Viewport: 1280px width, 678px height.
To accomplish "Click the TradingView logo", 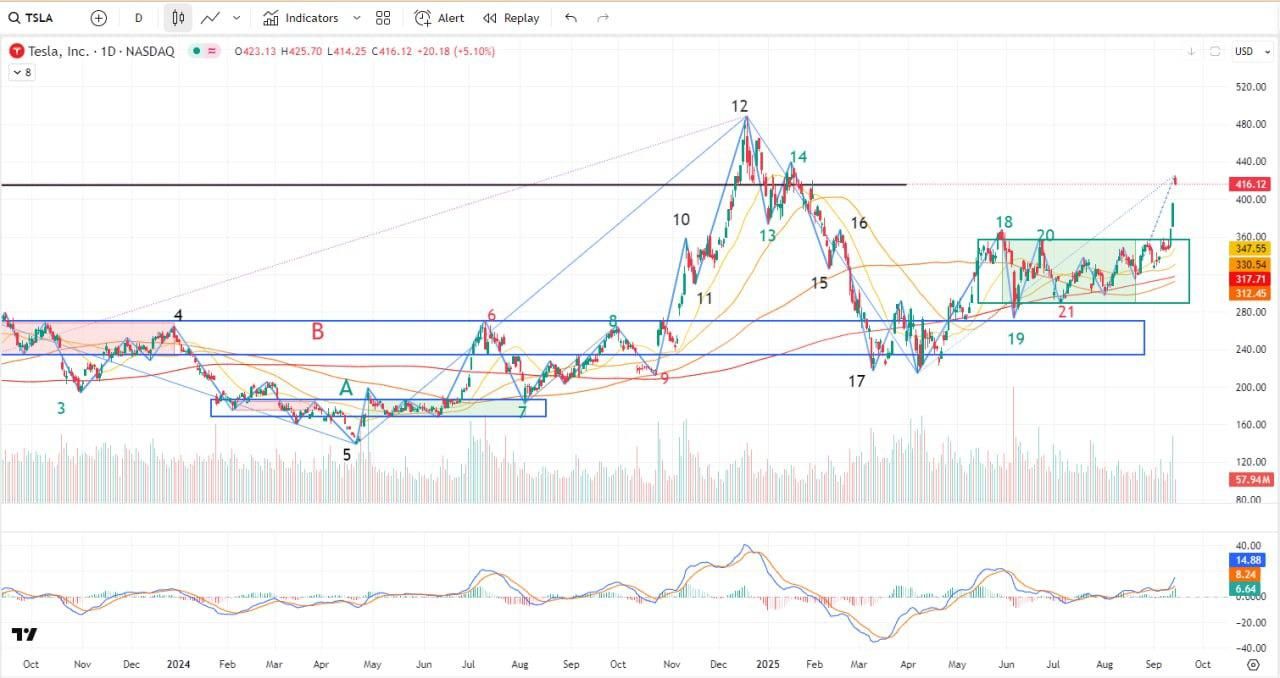I will [x=25, y=635].
